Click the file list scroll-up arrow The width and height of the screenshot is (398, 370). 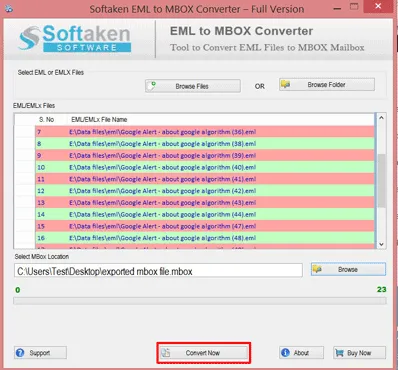381,118
